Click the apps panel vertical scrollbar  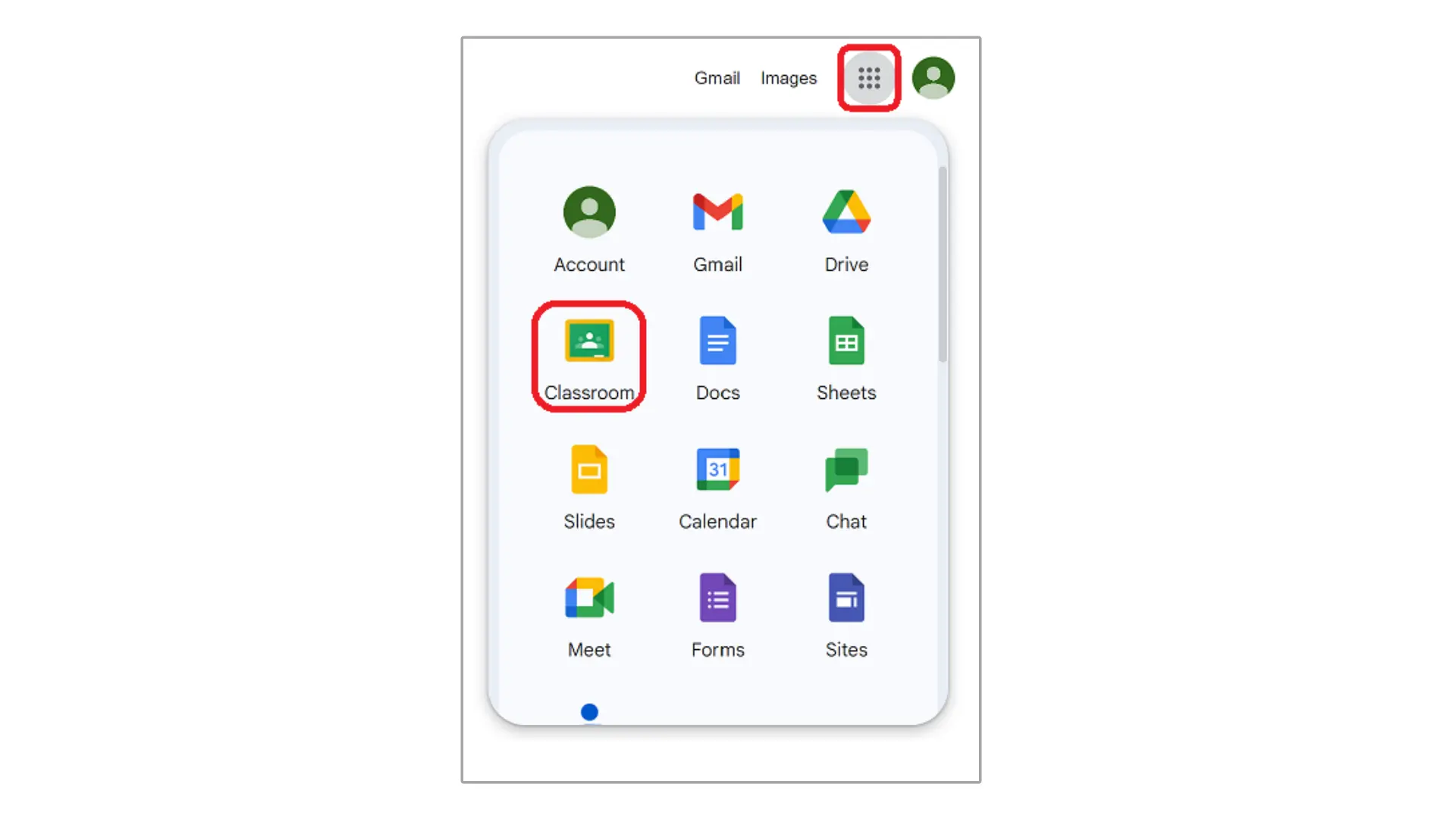[x=943, y=264]
